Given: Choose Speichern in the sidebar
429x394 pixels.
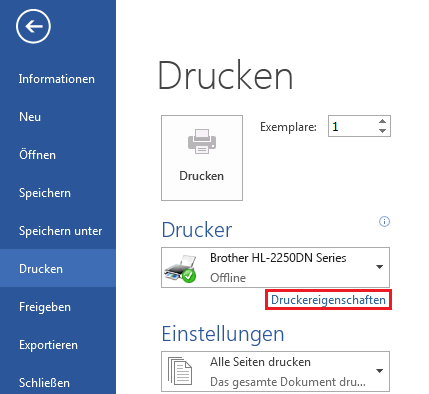Looking at the screenshot, I should coord(45,193).
